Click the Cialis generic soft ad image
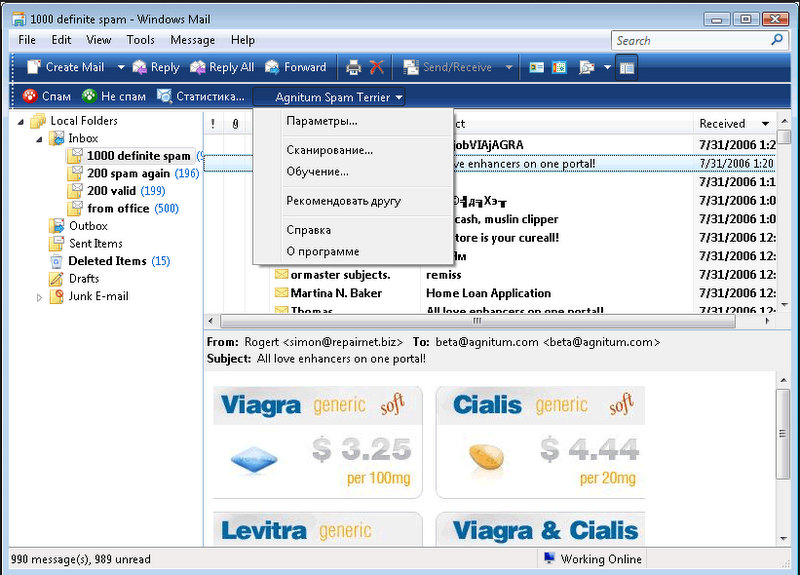800x575 pixels. [541, 442]
